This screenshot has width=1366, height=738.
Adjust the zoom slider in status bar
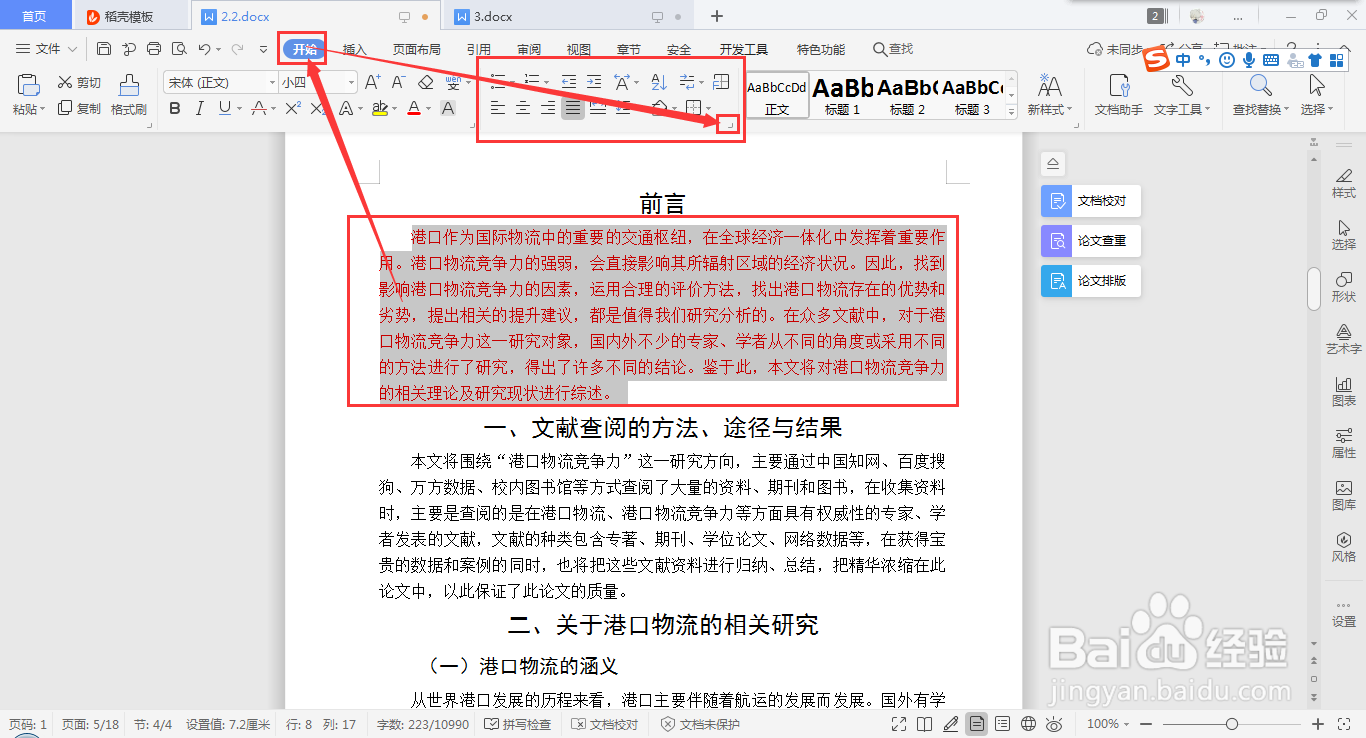(1232, 724)
